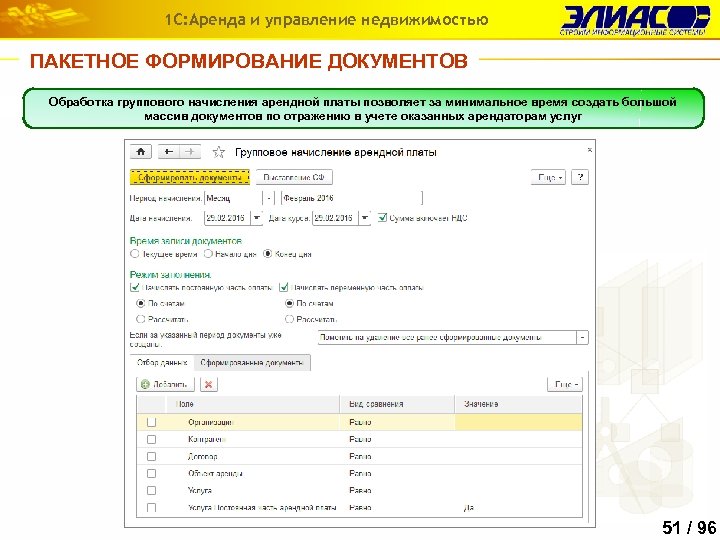This screenshot has width=720, height=540.
Task: Switch to Сформированные документы tab
Action: 252,363
